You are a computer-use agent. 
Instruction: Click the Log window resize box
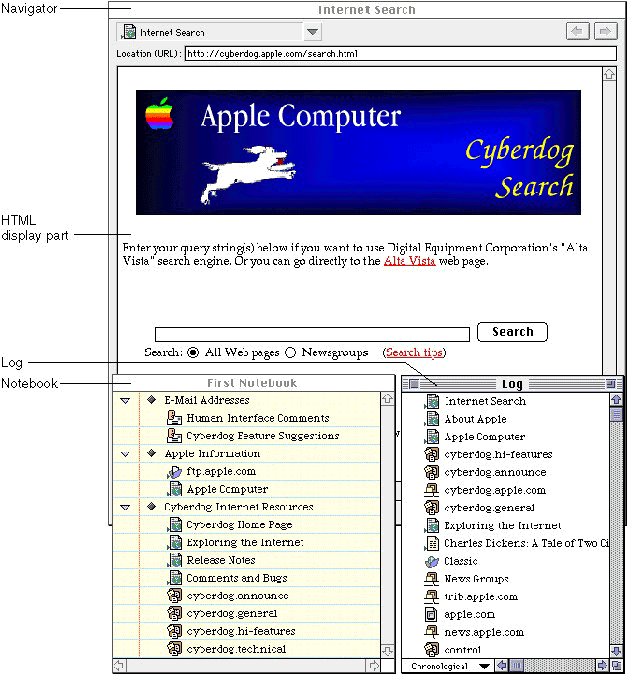[x=616, y=666]
